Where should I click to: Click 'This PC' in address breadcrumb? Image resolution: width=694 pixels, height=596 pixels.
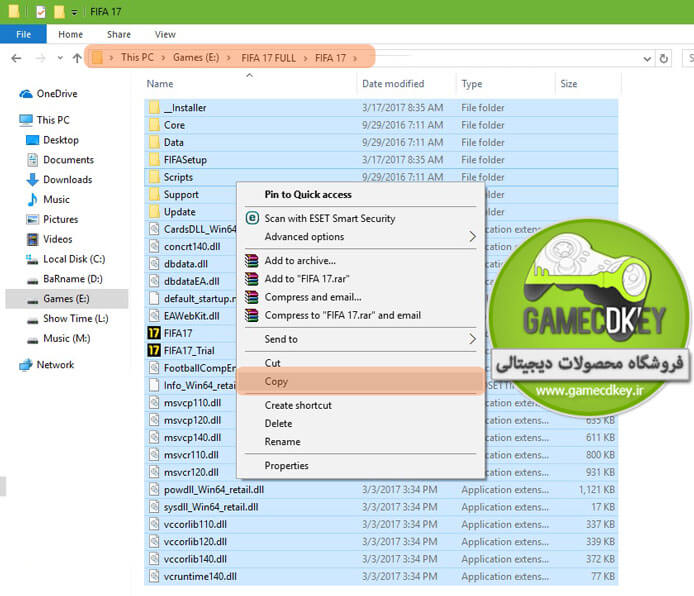[x=137, y=58]
